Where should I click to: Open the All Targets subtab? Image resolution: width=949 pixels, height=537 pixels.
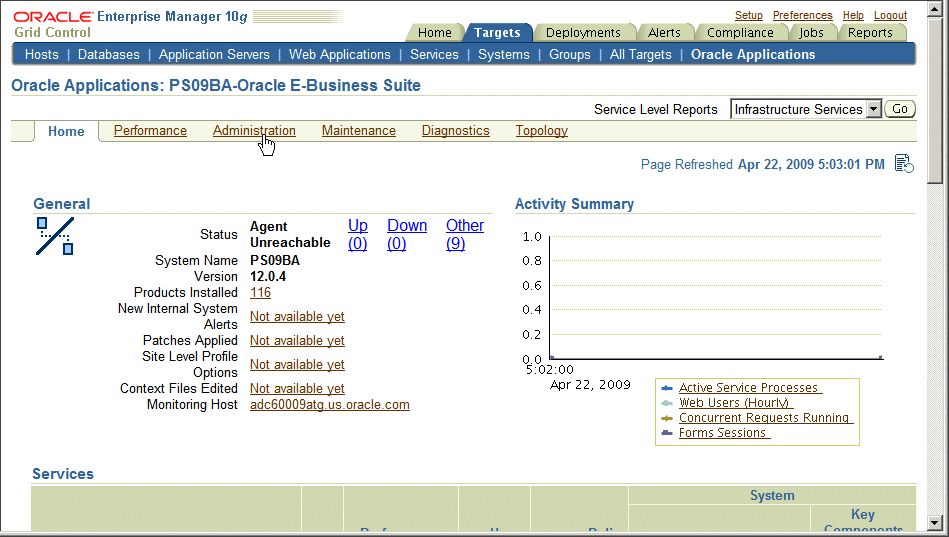tap(640, 54)
